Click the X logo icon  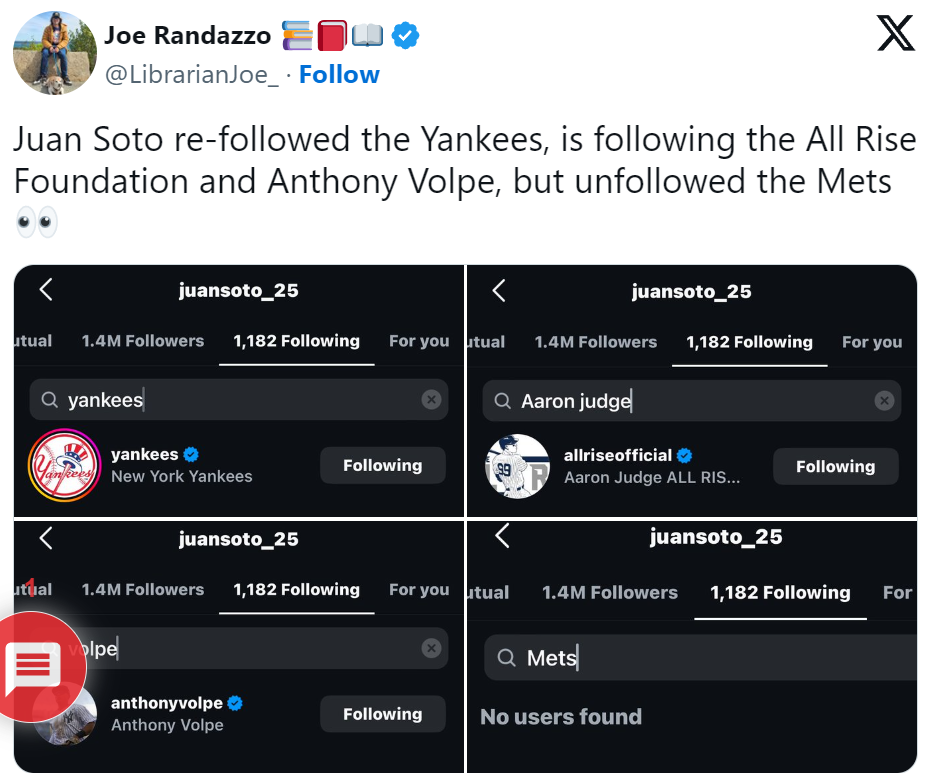click(894, 34)
